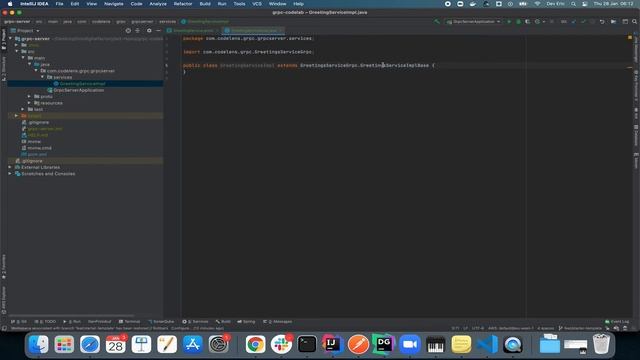This screenshot has height=360, width=640.
Task: Open the VCS menu
Action: [257, 4]
